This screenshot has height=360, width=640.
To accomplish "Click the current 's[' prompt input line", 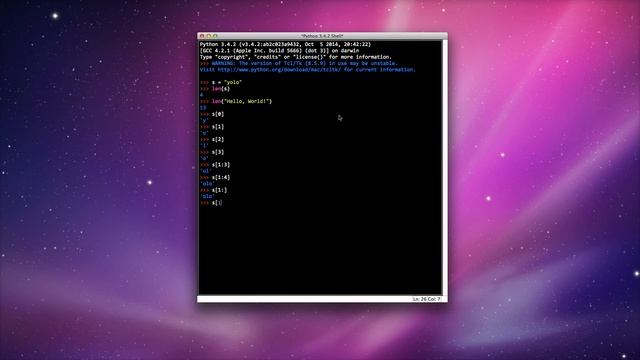I will click(211, 203).
